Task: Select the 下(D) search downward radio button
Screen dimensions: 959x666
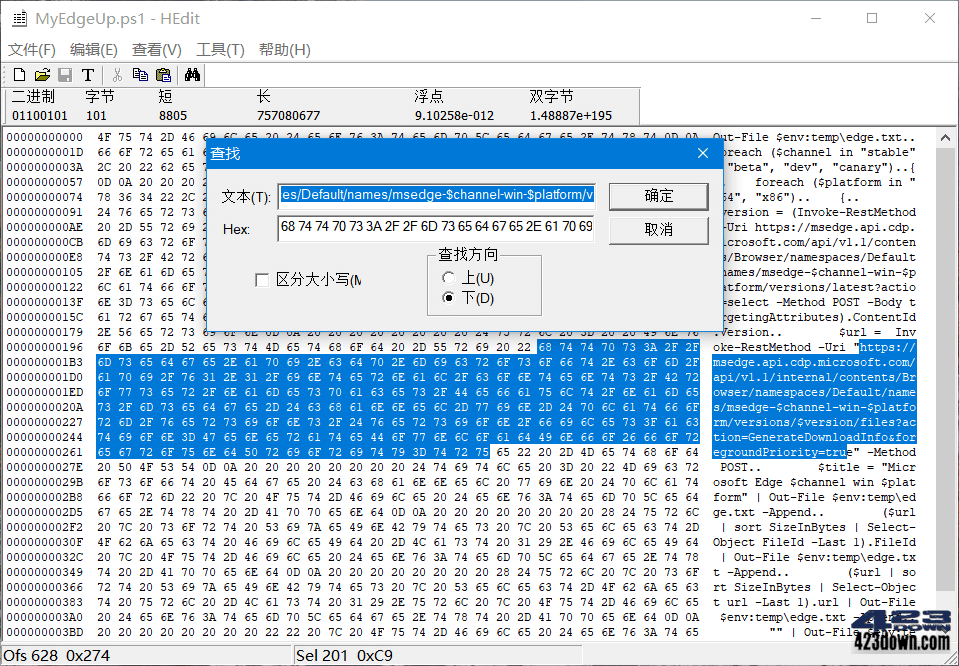Action: click(450, 296)
